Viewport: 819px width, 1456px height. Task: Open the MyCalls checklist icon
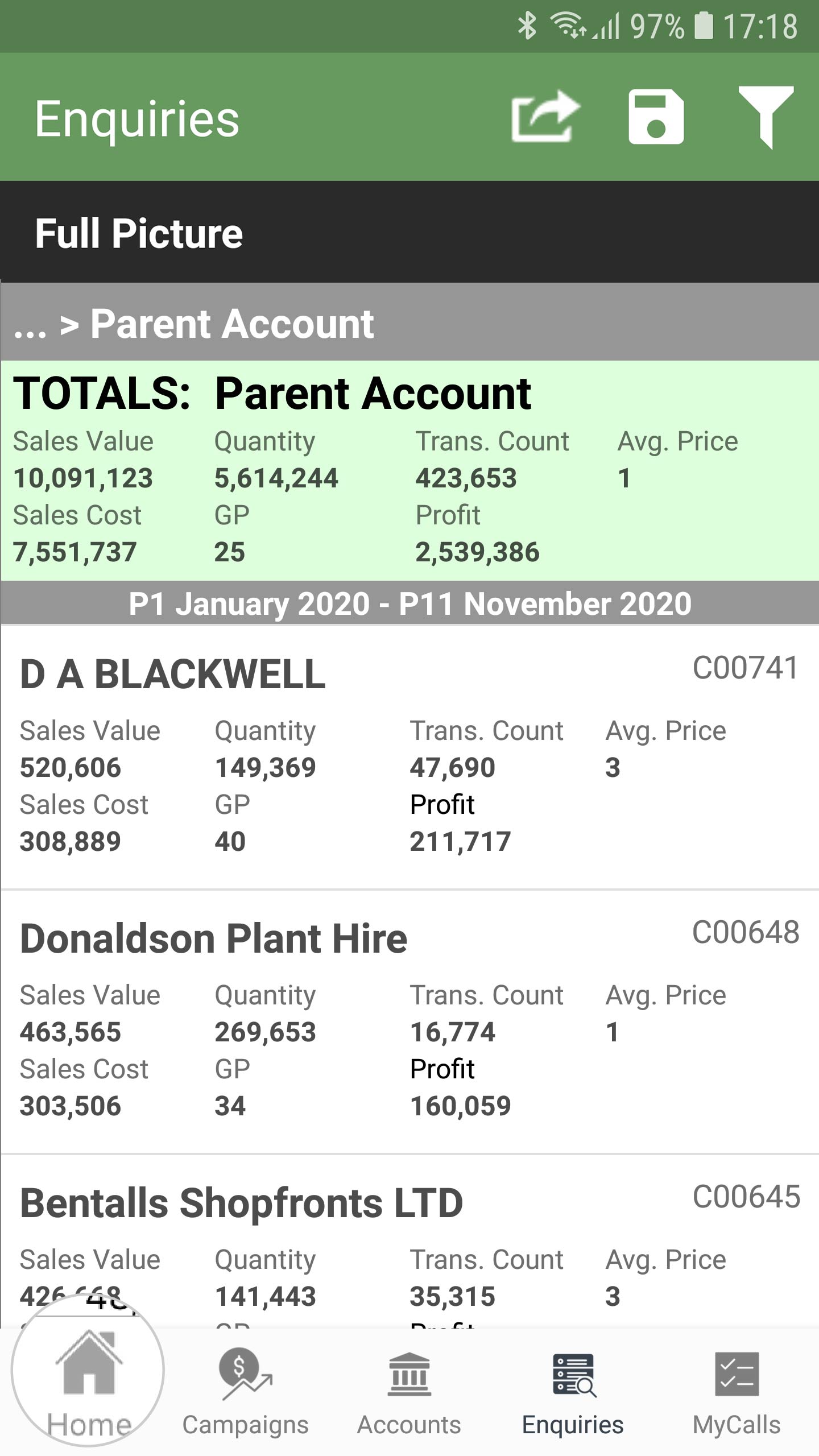click(x=737, y=1374)
